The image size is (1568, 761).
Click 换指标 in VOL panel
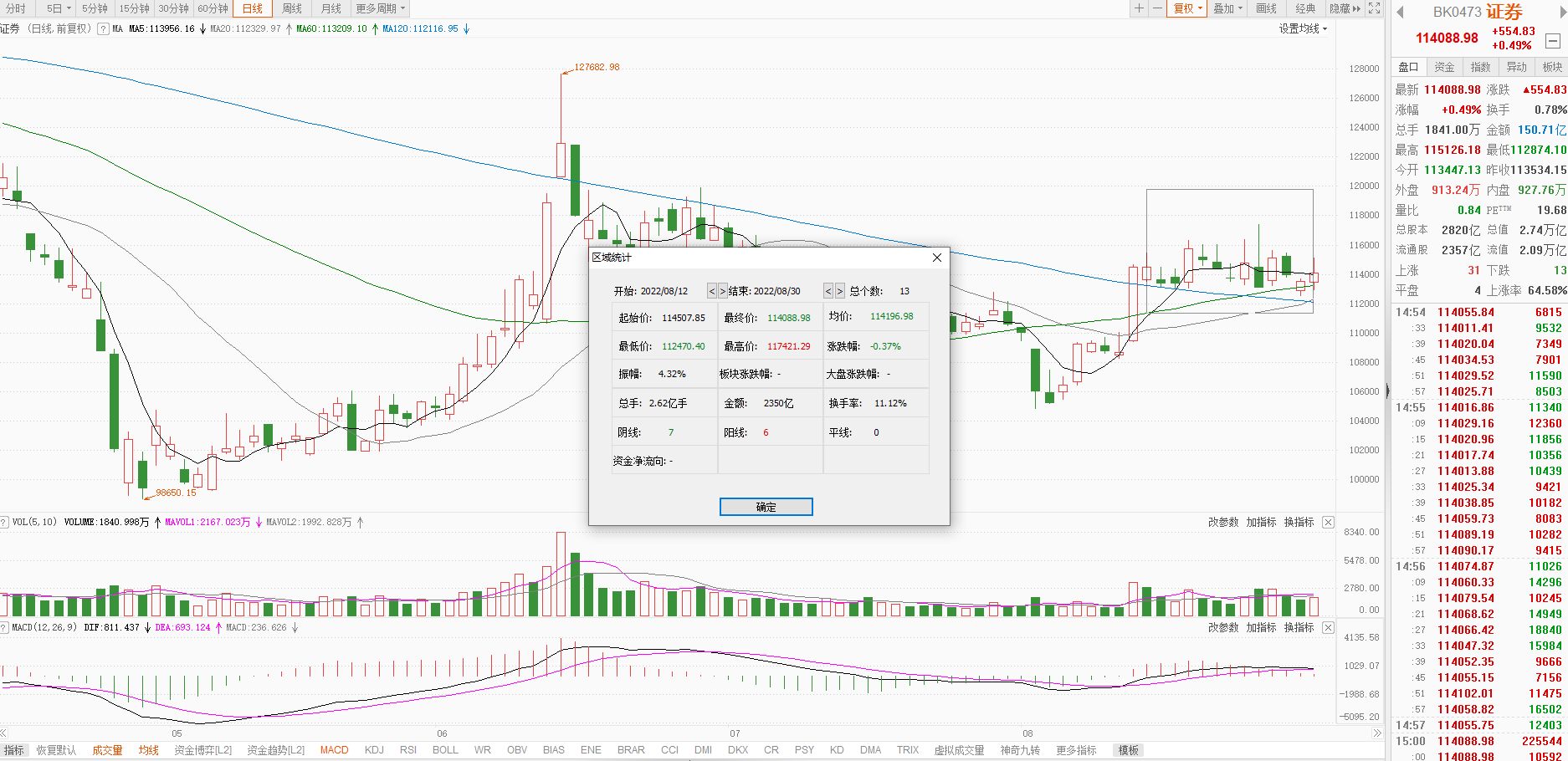coord(1299,522)
